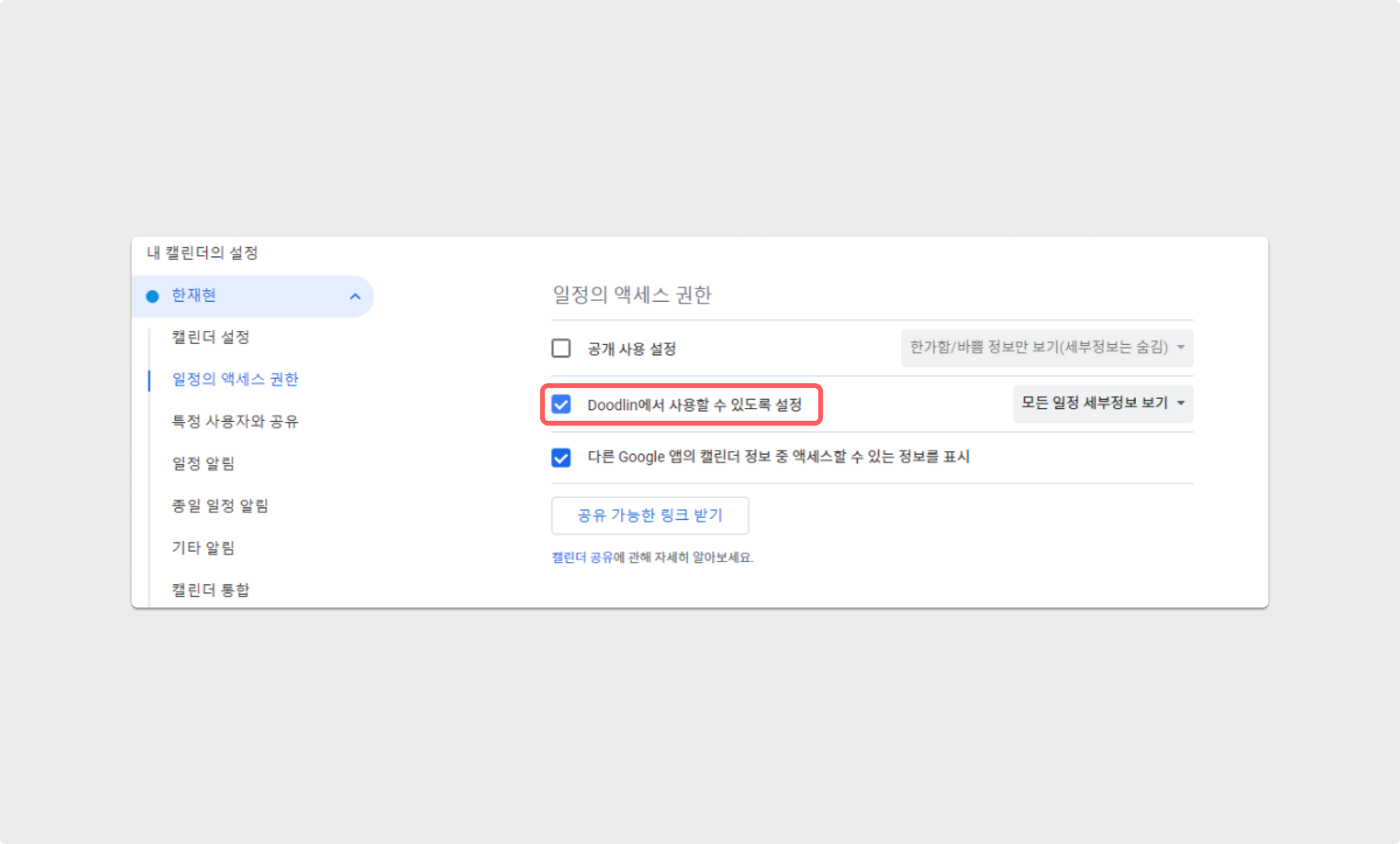Go to 일정의 액세스 권한 section
The height and width of the screenshot is (844, 1400).
(x=235, y=380)
